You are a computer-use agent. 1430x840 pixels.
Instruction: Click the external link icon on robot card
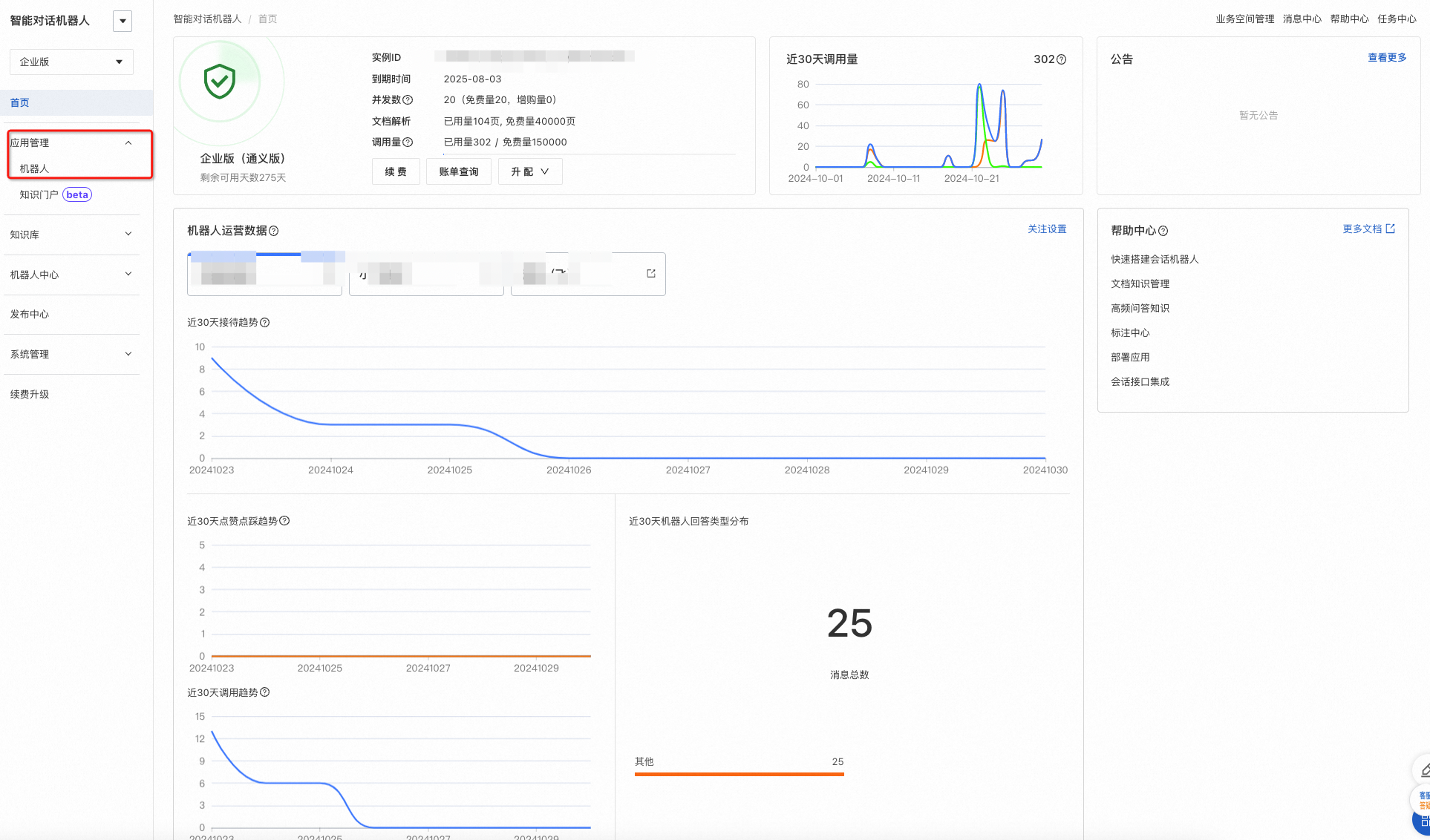651,274
